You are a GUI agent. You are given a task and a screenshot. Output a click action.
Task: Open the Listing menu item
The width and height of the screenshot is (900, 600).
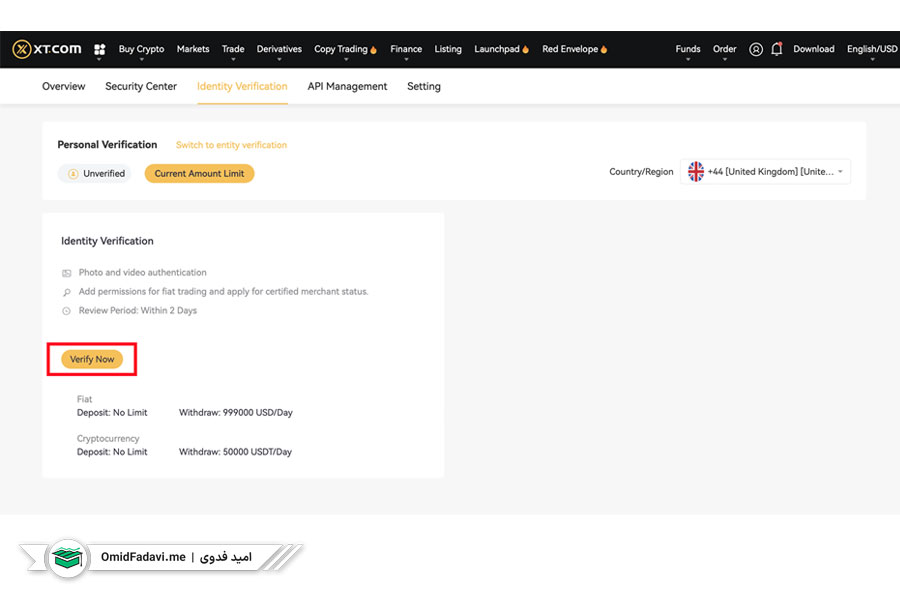click(x=448, y=49)
